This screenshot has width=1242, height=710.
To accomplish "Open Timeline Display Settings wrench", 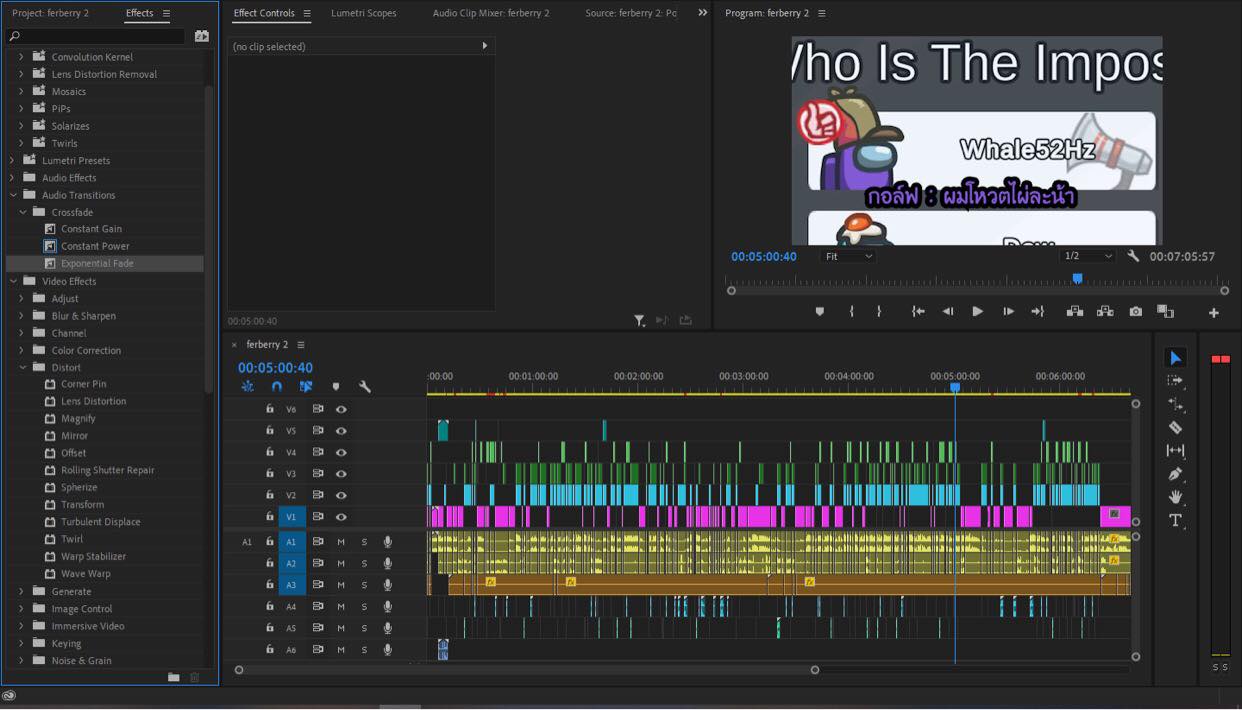I will 365,387.
